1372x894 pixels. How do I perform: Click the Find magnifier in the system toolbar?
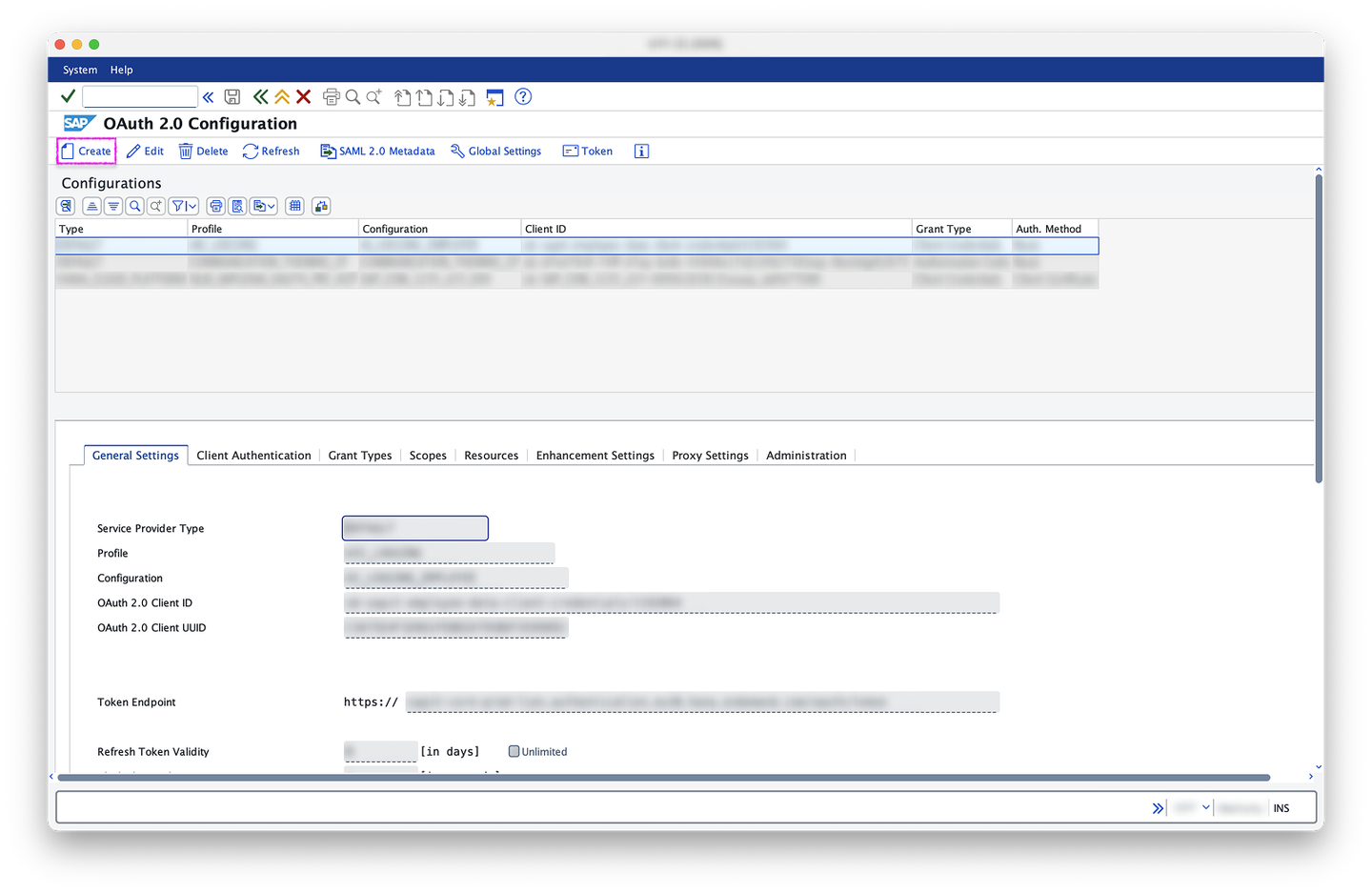point(353,97)
